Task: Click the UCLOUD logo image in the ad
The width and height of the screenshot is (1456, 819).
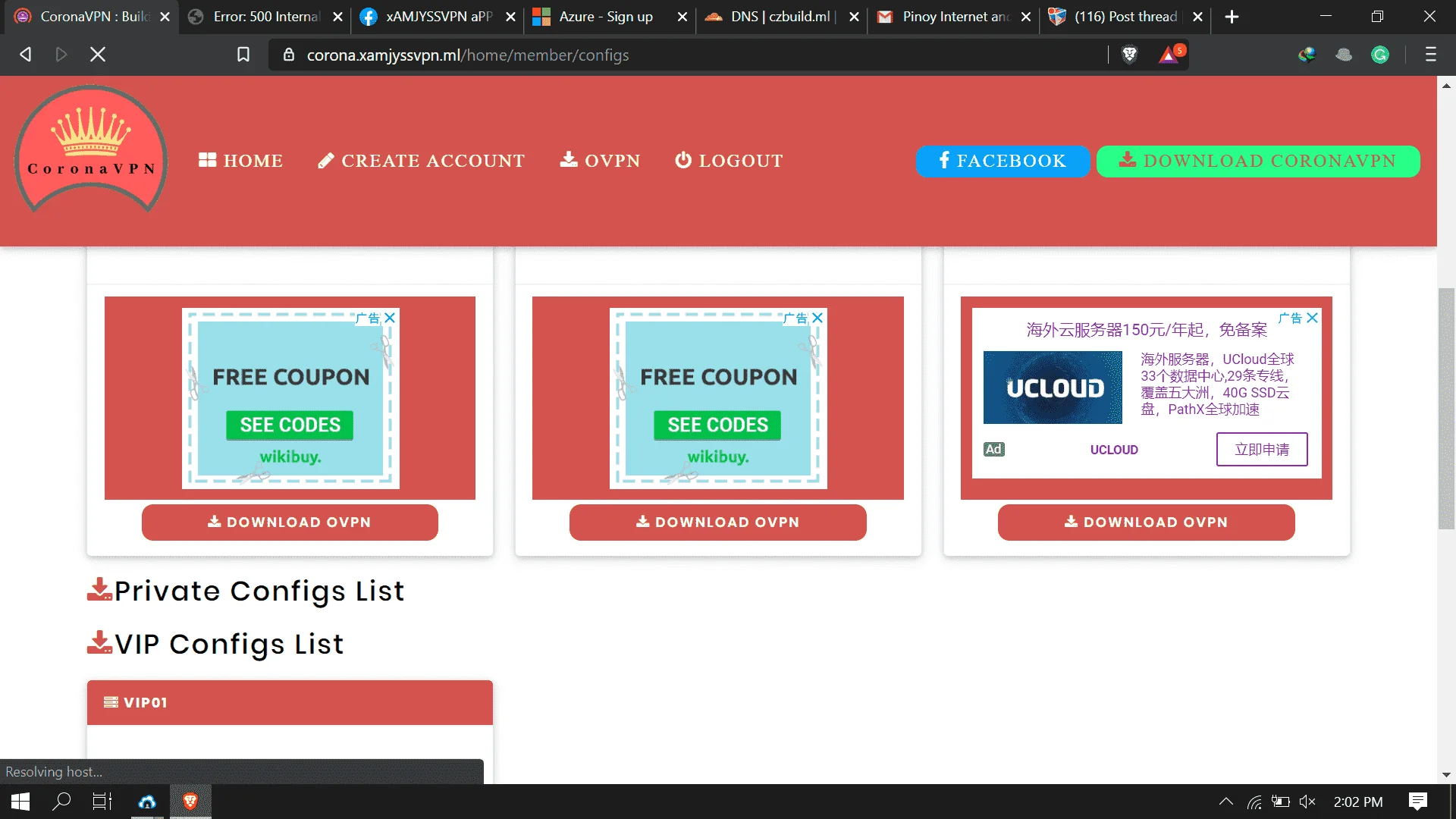Action: pyautogui.click(x=1053, y=388)
